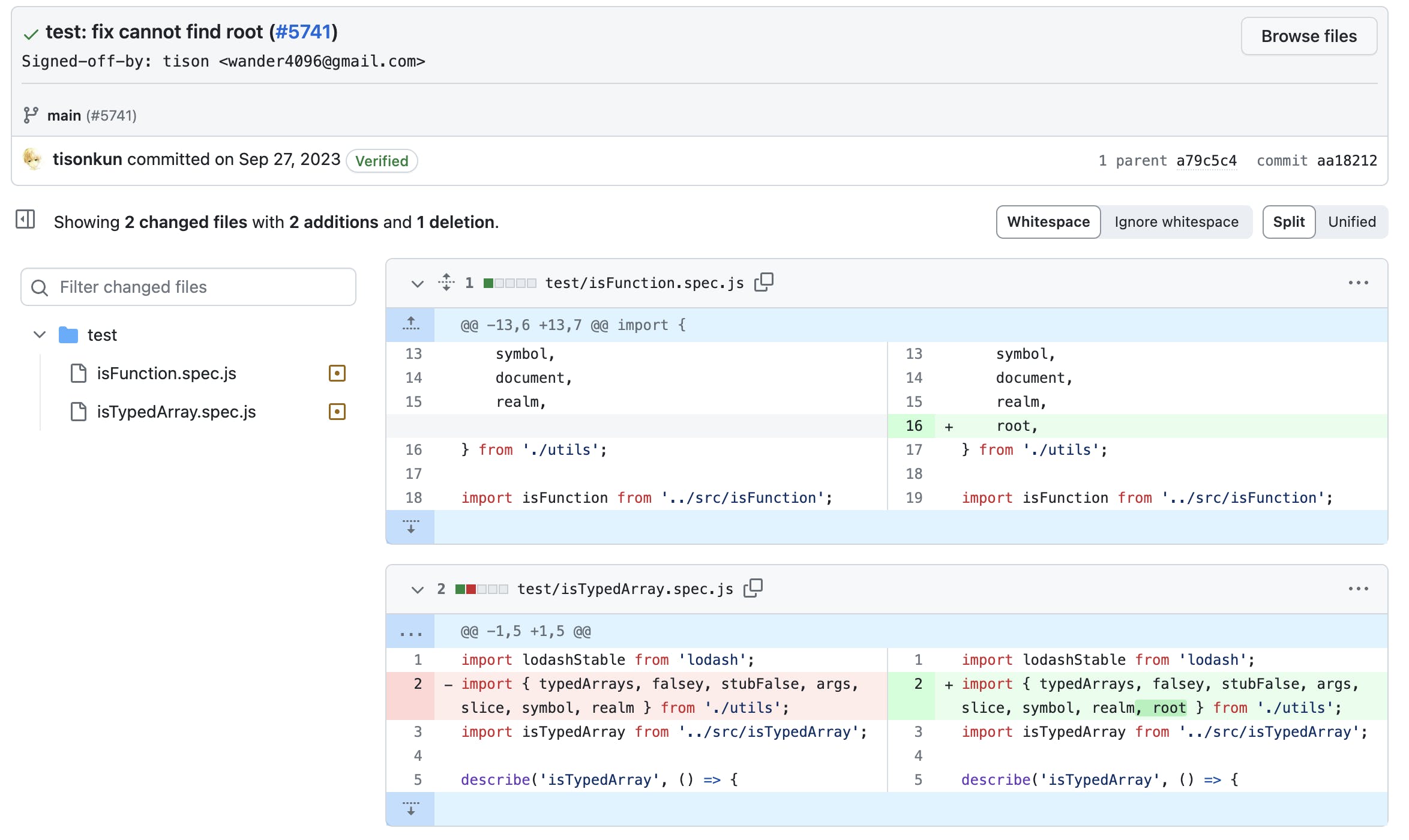
Task: Select isFunction.spec.js in file tree
Action: [x=166, y=373]
